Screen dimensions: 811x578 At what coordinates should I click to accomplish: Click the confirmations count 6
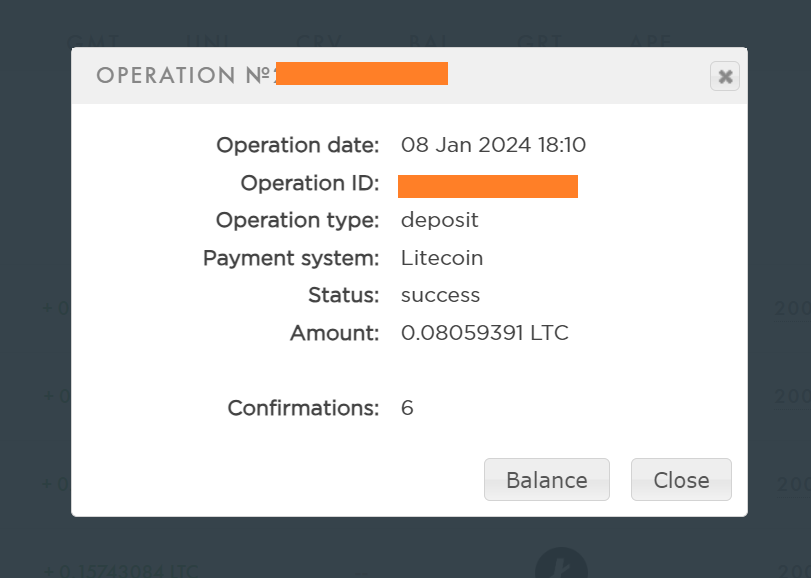407,408
